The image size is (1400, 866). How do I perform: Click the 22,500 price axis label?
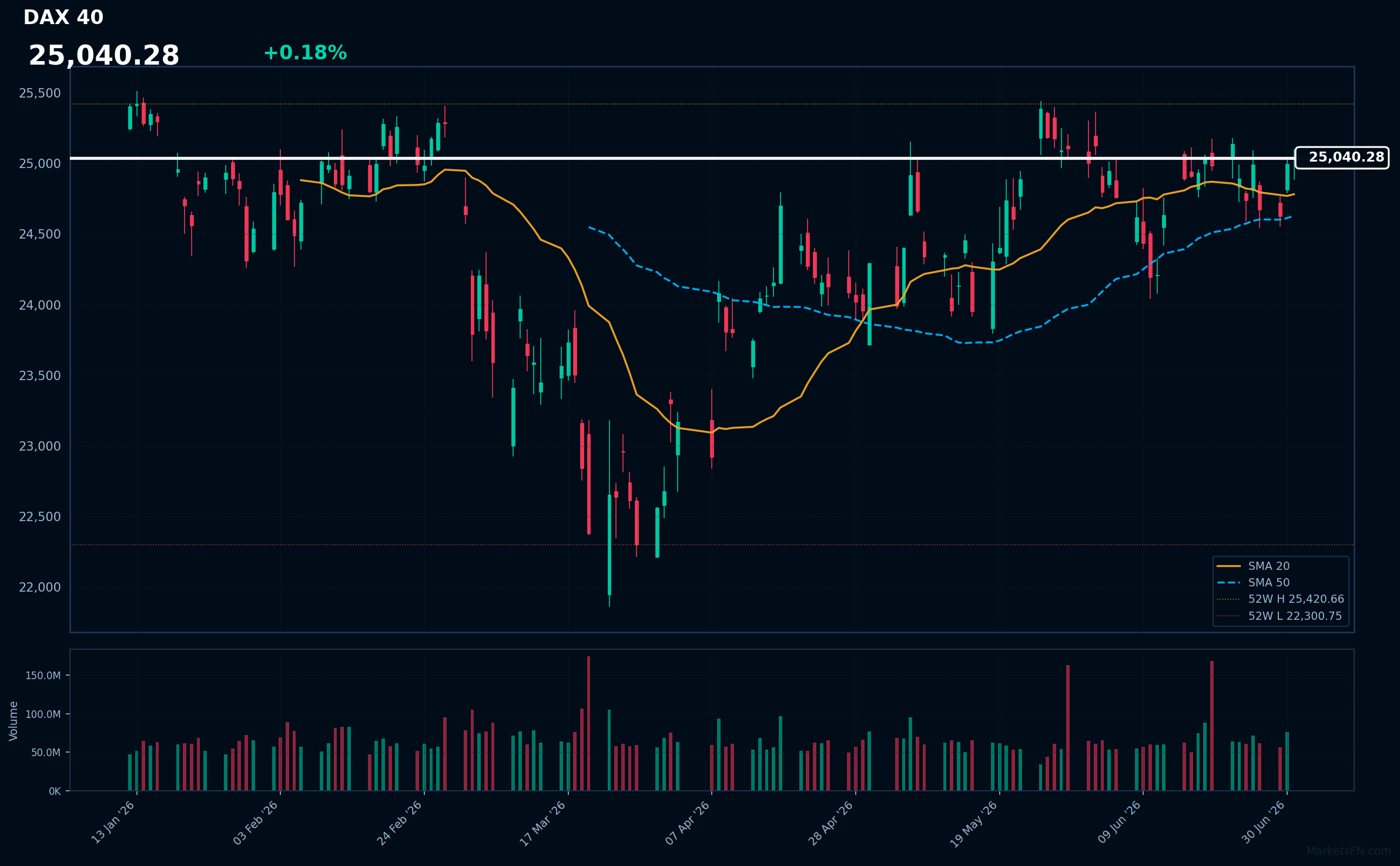(x=40, y=517)
